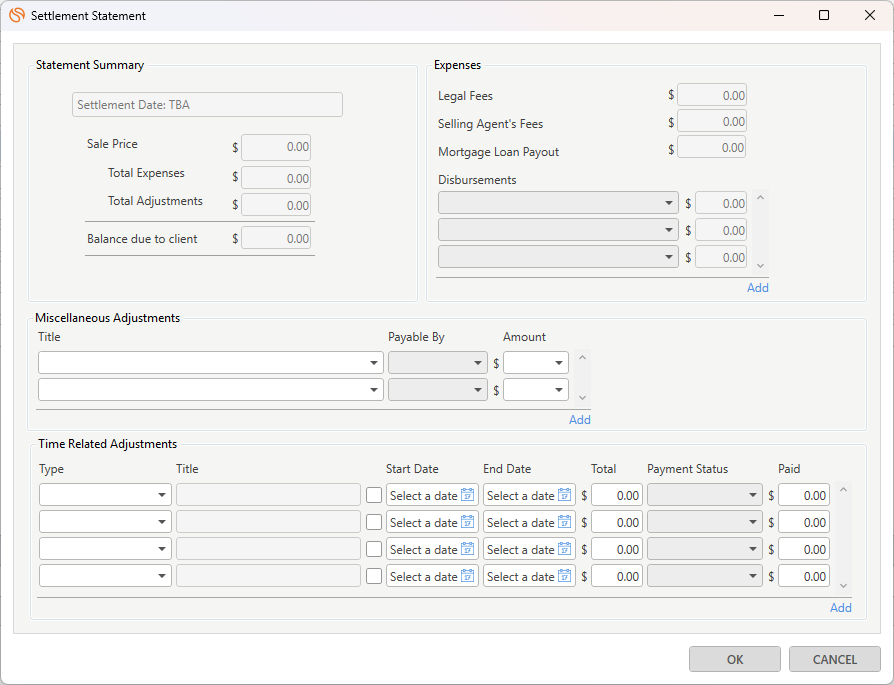Open the calendar for the fourth row's End Date
The width and height of the screenshot is (894, 685).
564,576
